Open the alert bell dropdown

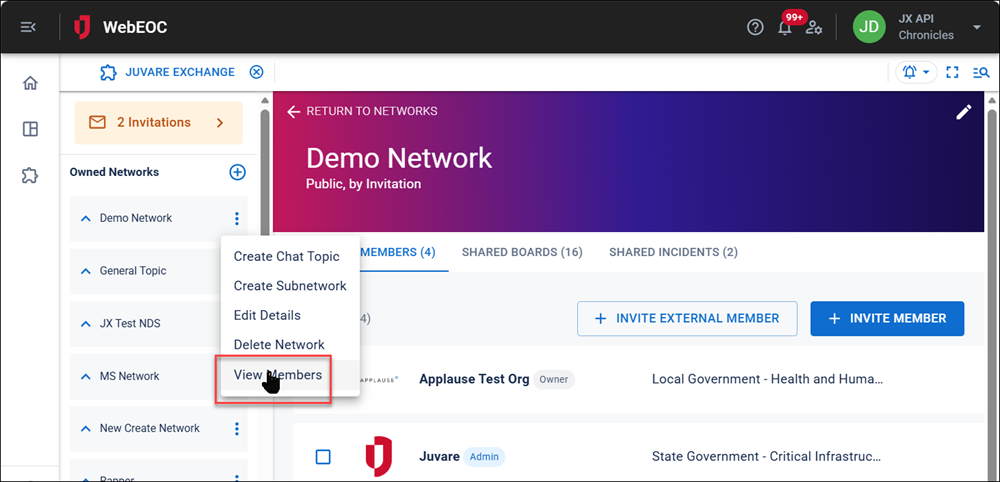pyautogui.click(x=916, y=72)
